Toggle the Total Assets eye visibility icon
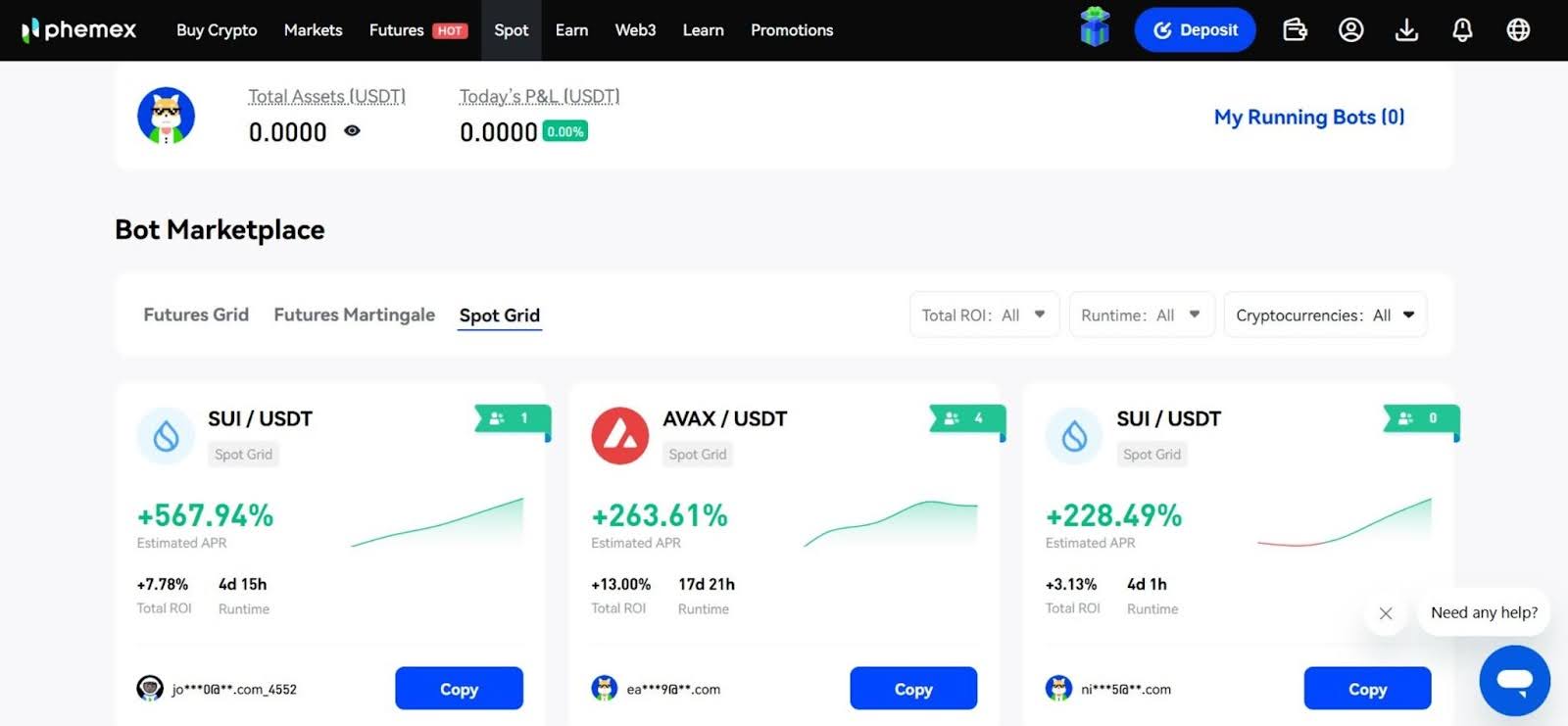 (x=352, y=130)
